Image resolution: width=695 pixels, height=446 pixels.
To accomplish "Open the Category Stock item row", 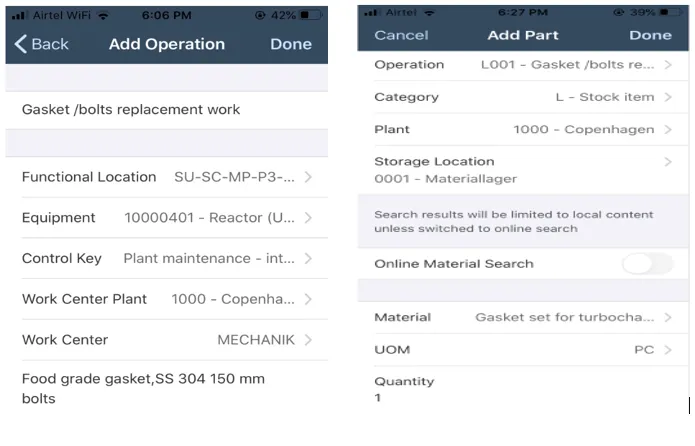I will click(x=522, y=97).
